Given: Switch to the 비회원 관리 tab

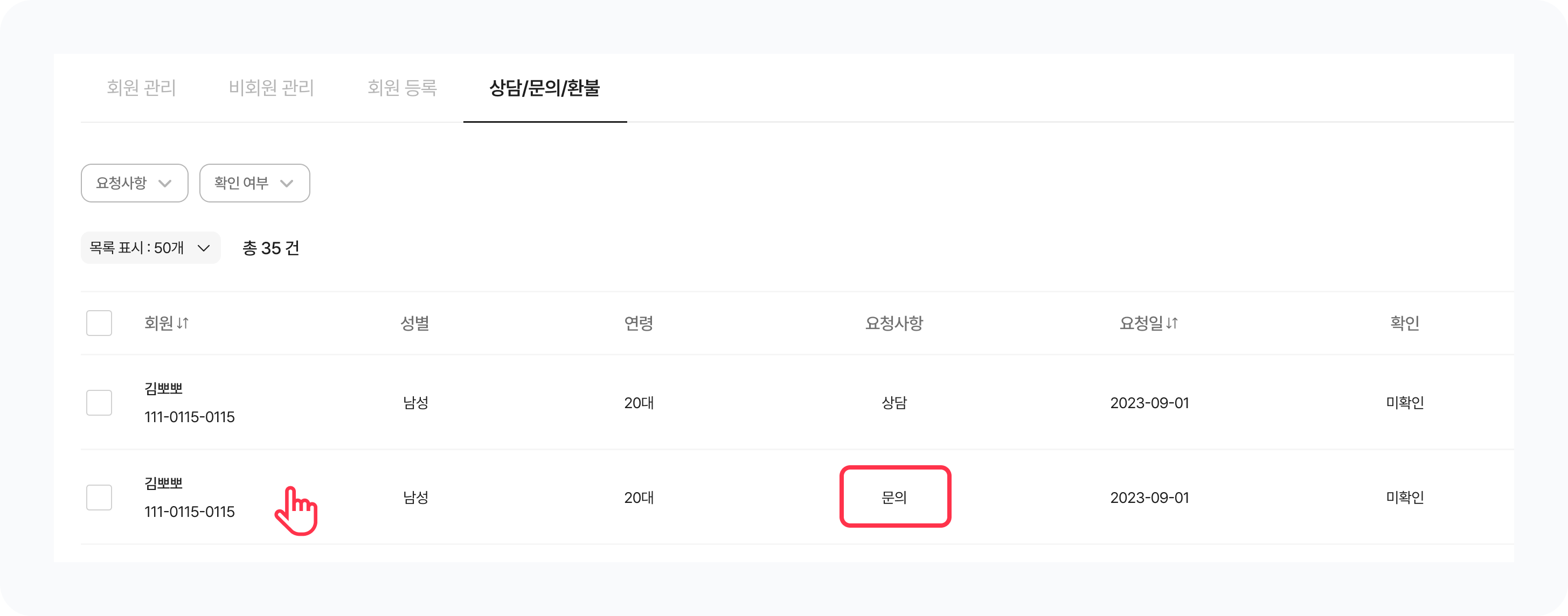Looking at the screenshot, I should 272,88.
